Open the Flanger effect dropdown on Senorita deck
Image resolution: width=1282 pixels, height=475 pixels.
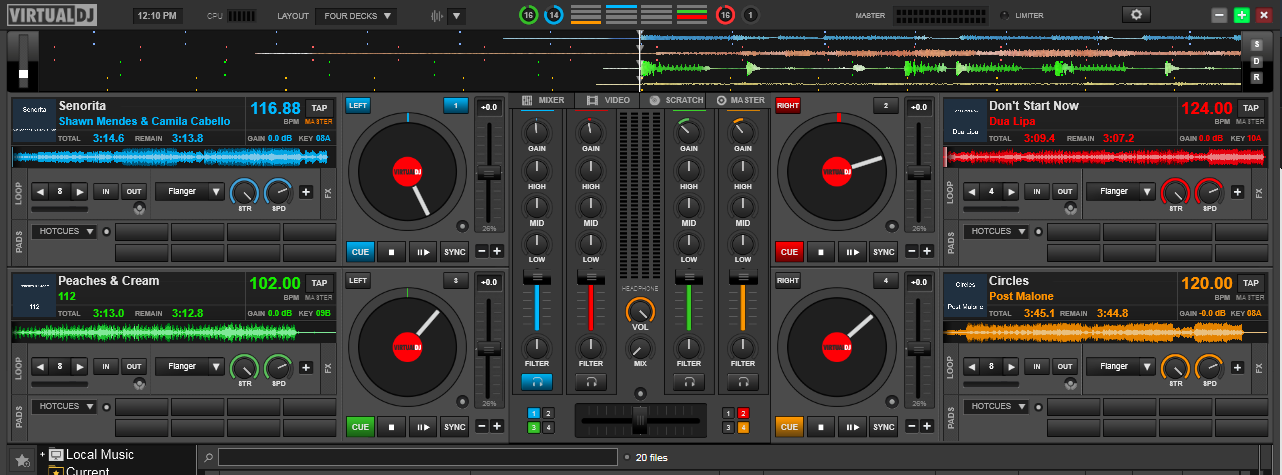[x=189, y=192]
